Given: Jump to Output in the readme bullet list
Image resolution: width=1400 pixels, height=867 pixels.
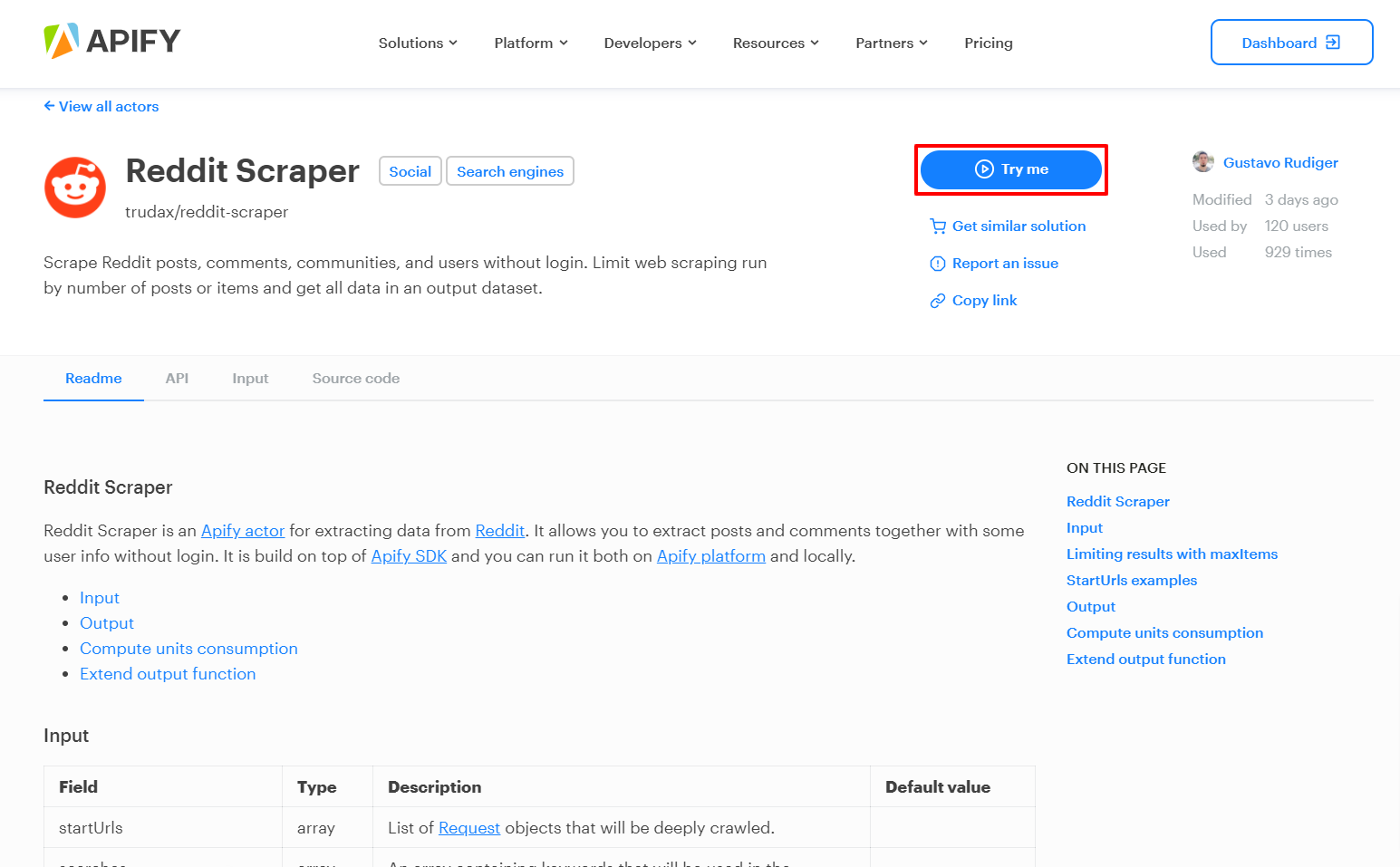Looking at the screenshot, I should pos(107,623).
